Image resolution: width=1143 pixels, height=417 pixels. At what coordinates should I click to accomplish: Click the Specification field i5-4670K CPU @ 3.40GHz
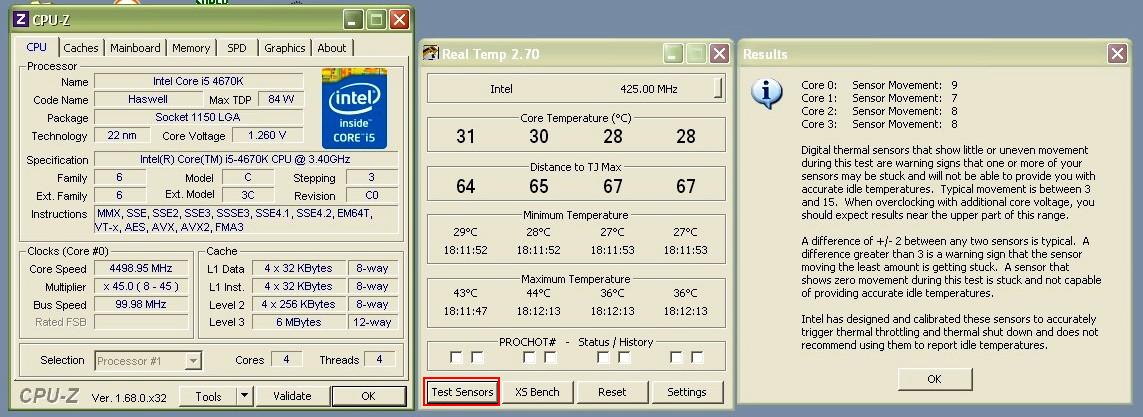point(246,160)
